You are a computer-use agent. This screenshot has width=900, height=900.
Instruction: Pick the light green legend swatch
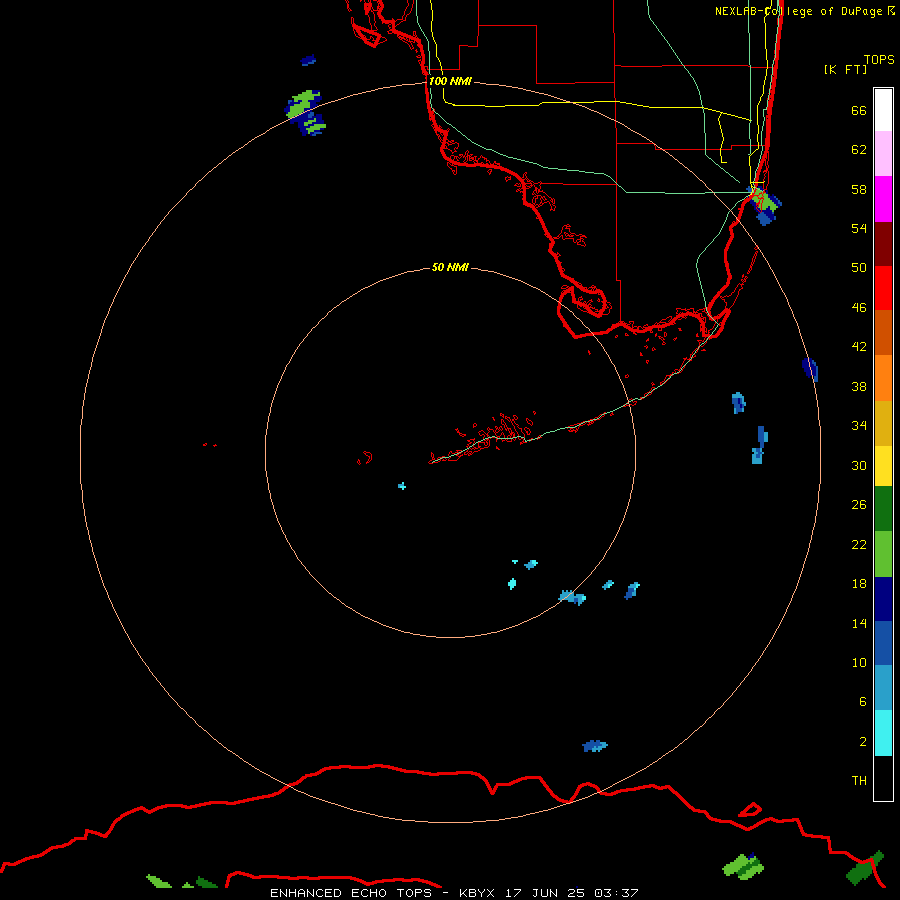(883, 554)
